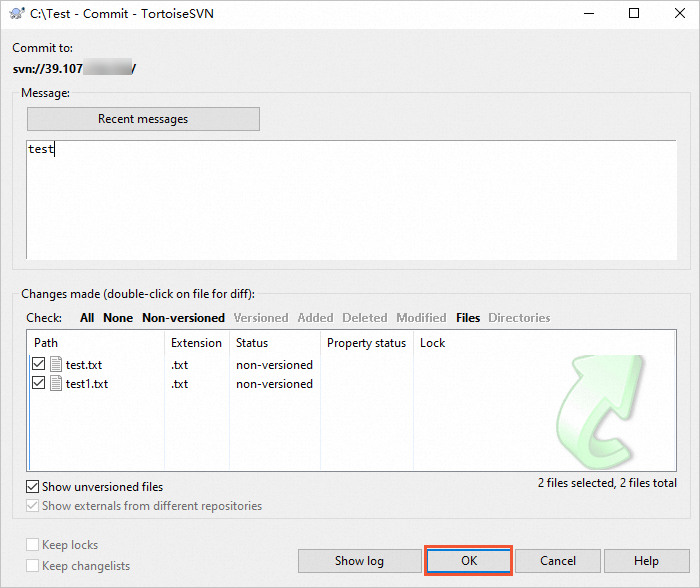Uncheck the test.txt file checkbox
Viewport: 700px width, 588px height.
[39, 364]
